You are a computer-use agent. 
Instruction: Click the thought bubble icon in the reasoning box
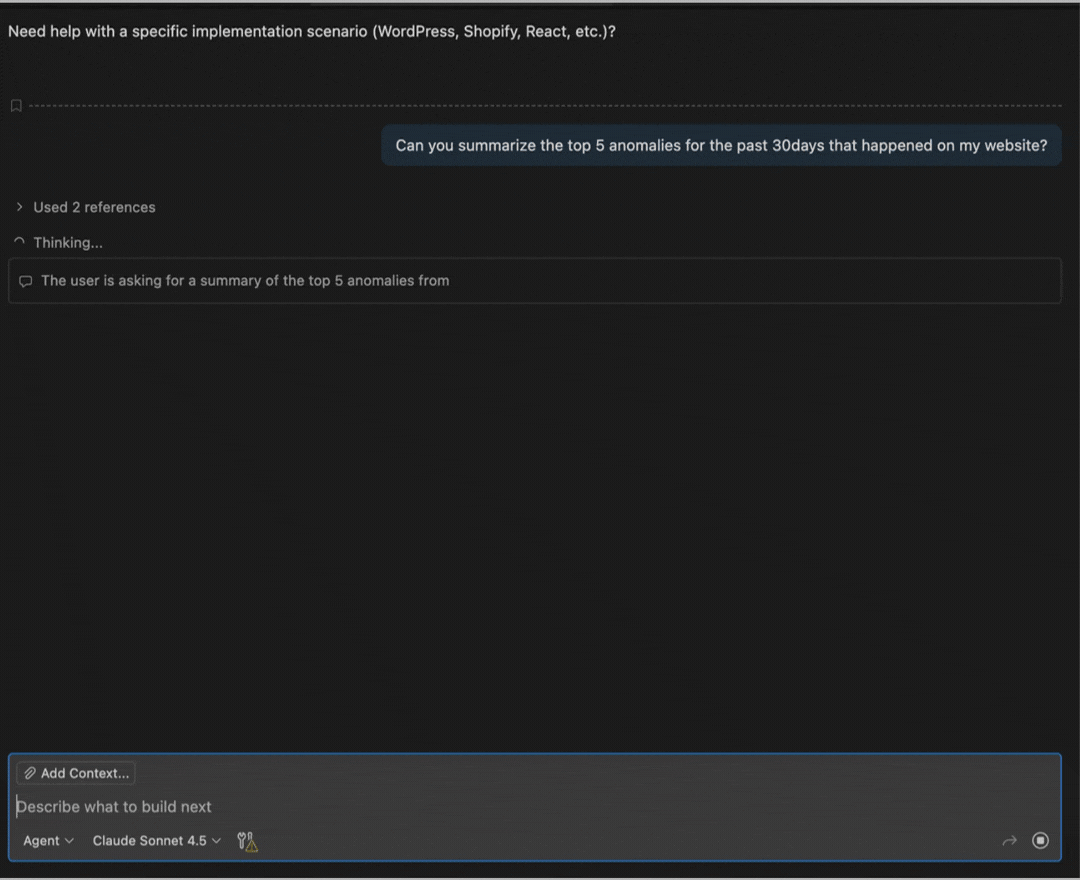[26, 281]
